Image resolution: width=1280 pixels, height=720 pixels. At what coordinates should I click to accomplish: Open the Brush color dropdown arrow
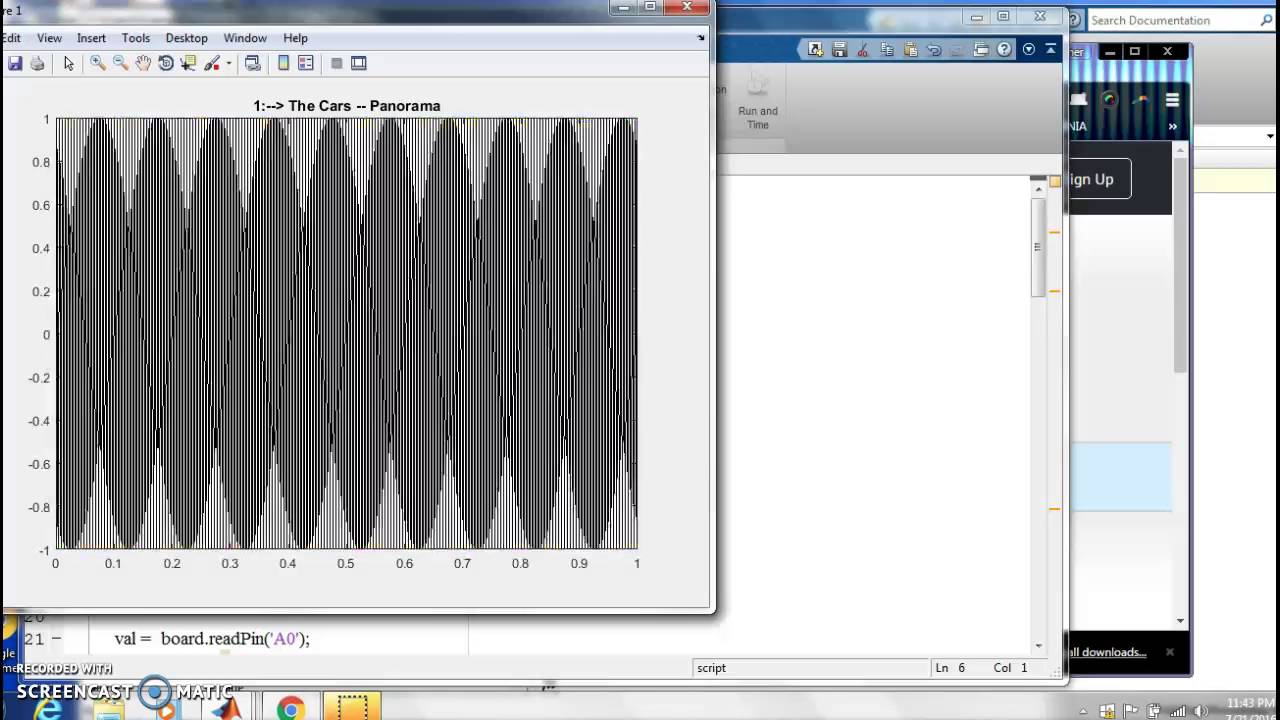pyautogui.click(x=229, y=63)
